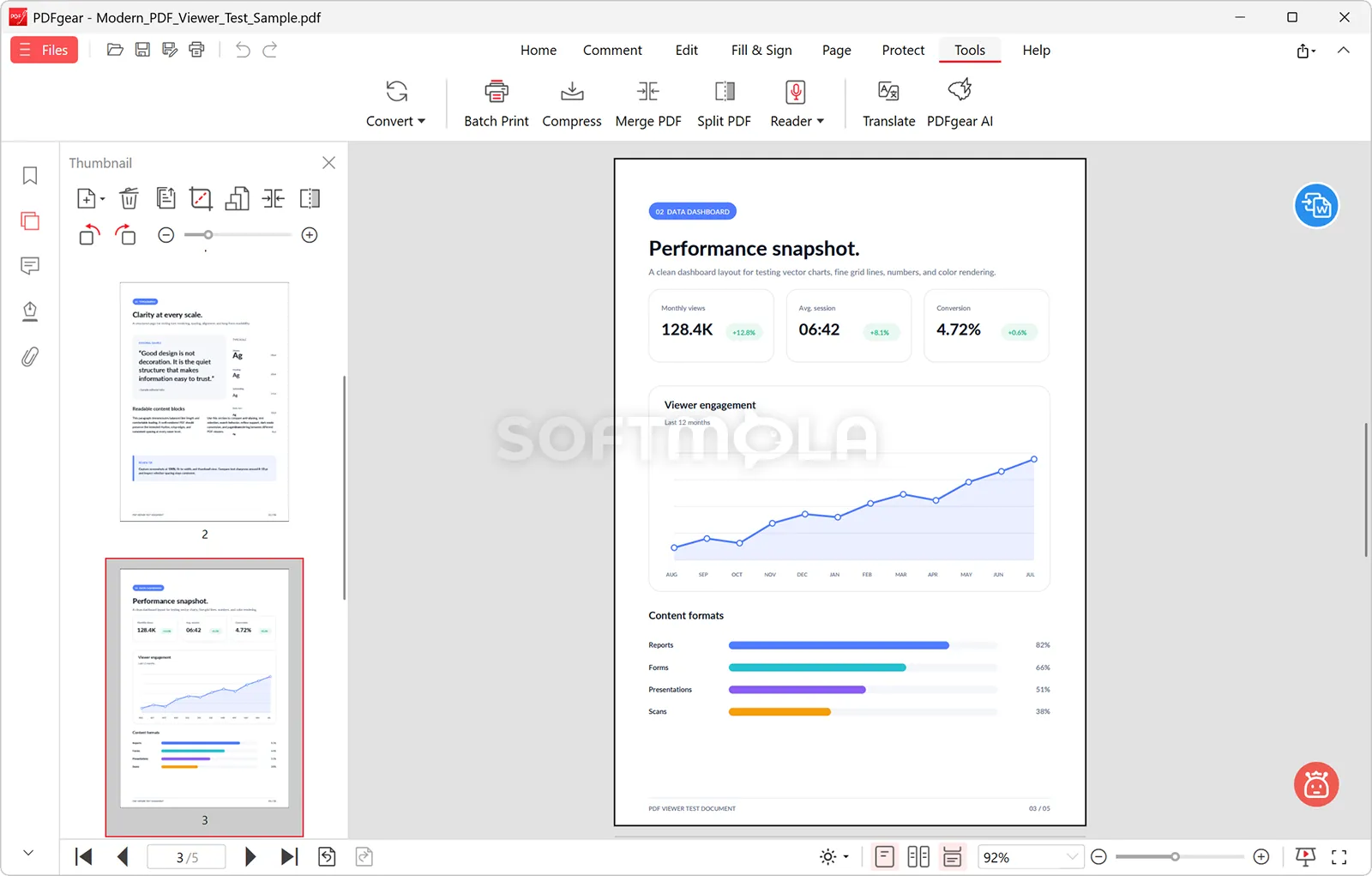Open the Attachments paperclip panel
Screen dimensions: 1372x876
pyautogui.click(x=30, y=356)
